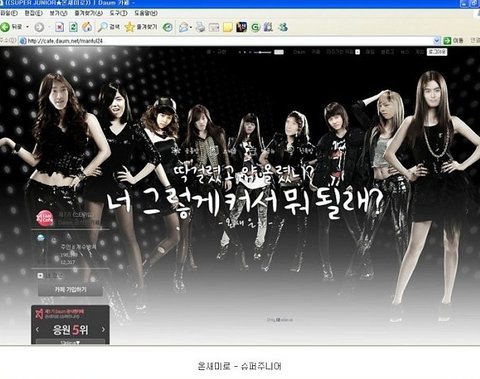Click the 로그아웃 button at top right
480x379 pixels.
437,52
